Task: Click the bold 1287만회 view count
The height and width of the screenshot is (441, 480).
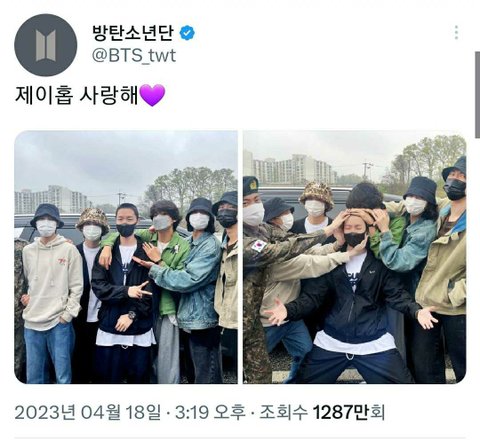Action: tap(349, 412)
